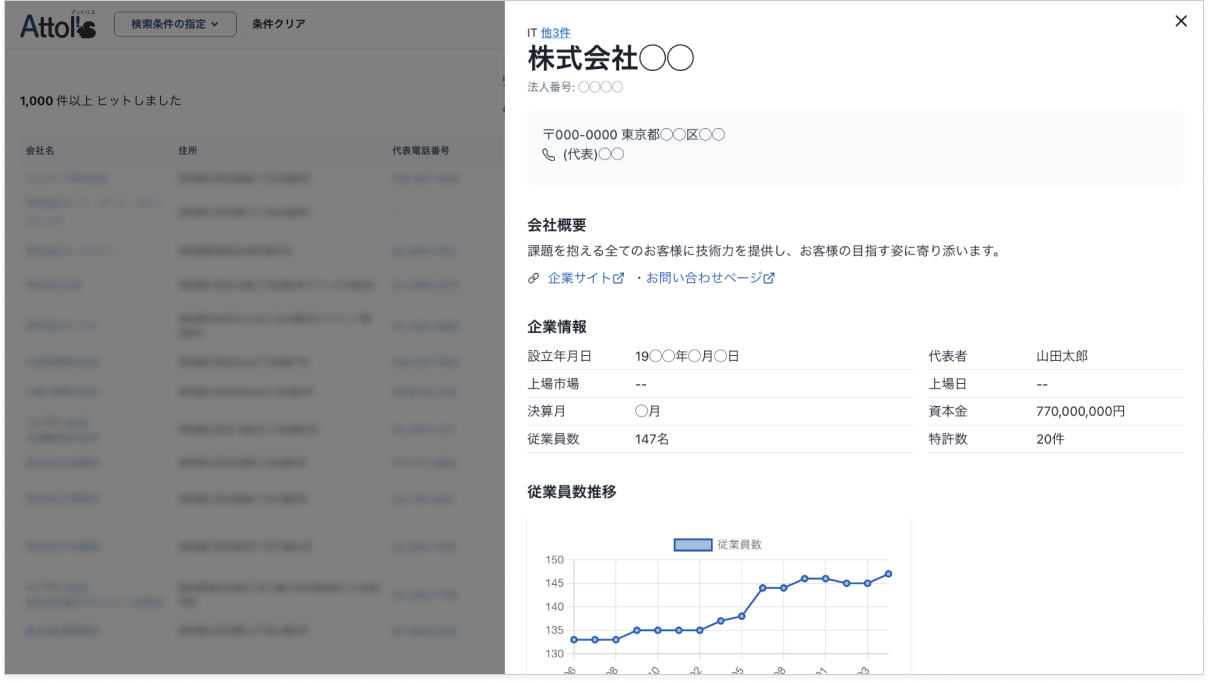The width and height of the screenshot is (1208, 683).
Task: Open the 企業サイト link
Action: (579, 278)
